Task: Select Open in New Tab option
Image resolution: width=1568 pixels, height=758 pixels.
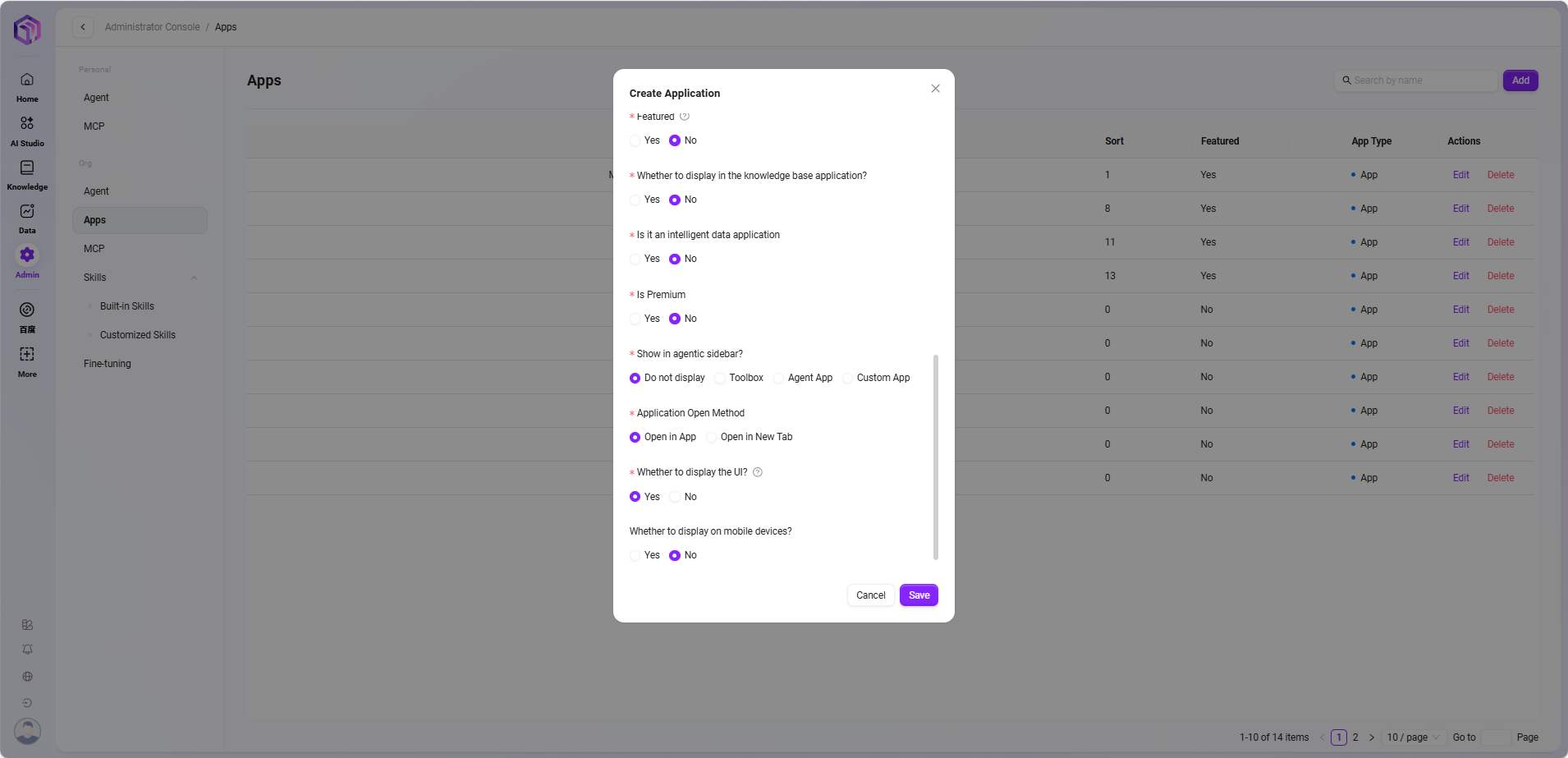Action: (712, 437)
